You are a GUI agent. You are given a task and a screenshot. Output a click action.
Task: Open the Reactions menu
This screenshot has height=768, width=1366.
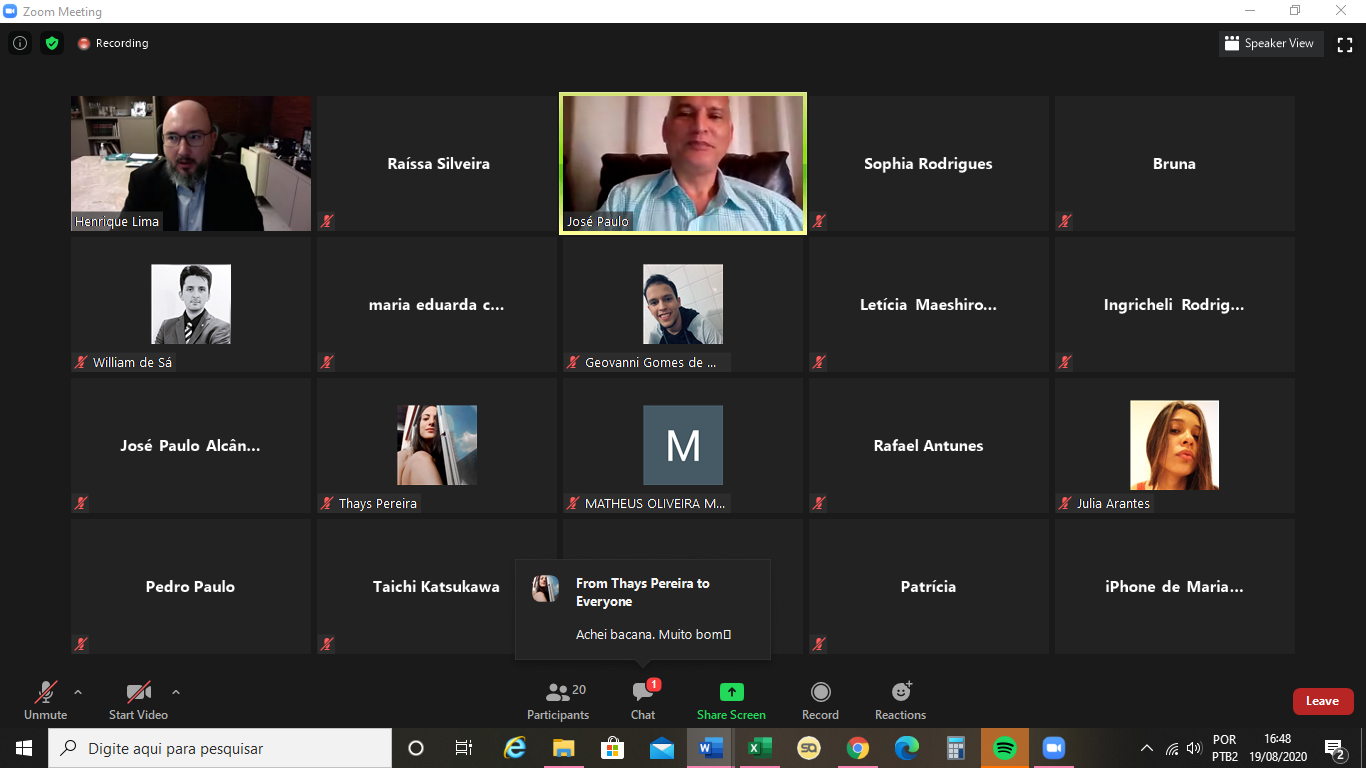[900, 700]
